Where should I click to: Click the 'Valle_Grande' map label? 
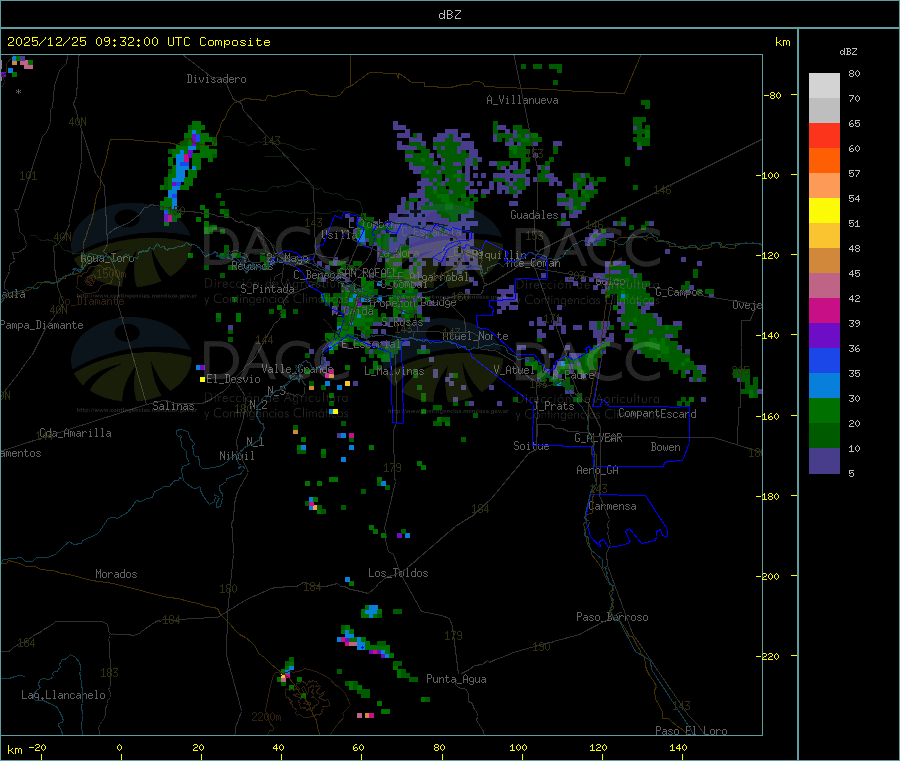tap(297, 369)
